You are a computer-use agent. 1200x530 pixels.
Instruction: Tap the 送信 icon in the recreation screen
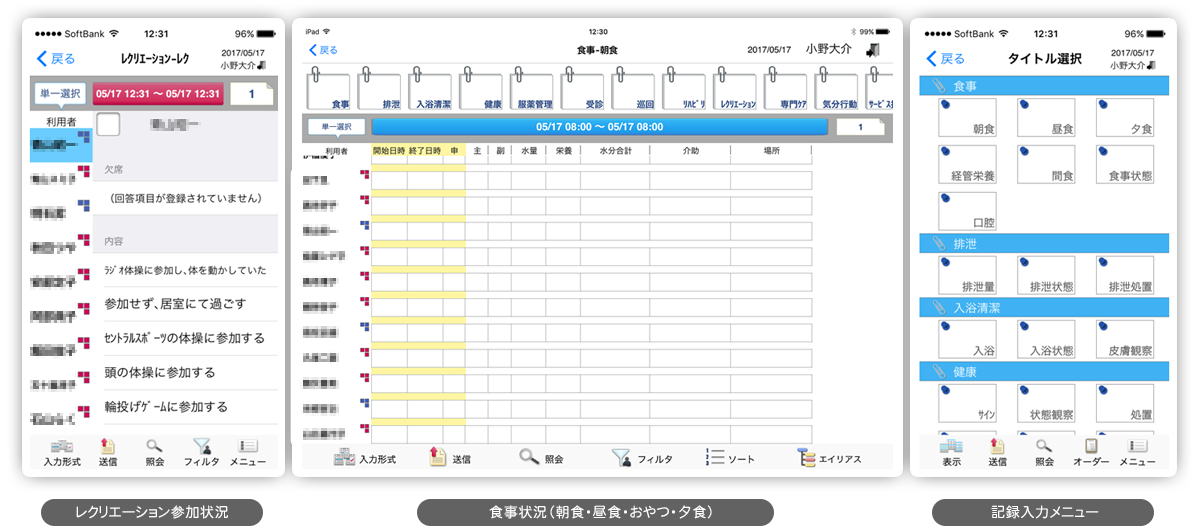(108, 453)
